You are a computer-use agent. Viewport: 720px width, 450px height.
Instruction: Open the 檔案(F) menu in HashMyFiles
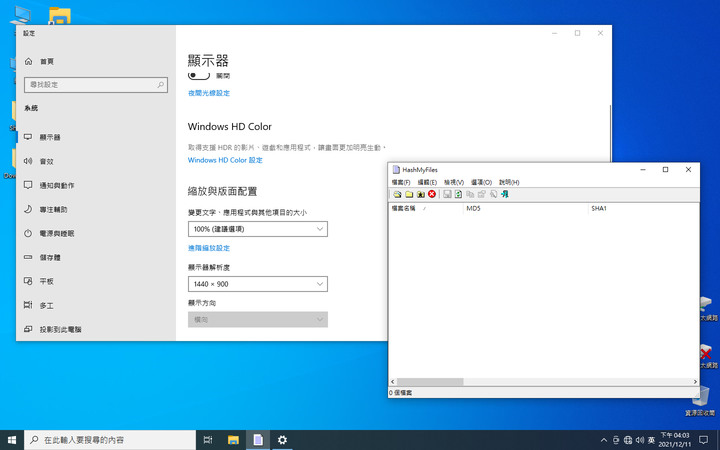click(x=400, y=182)
